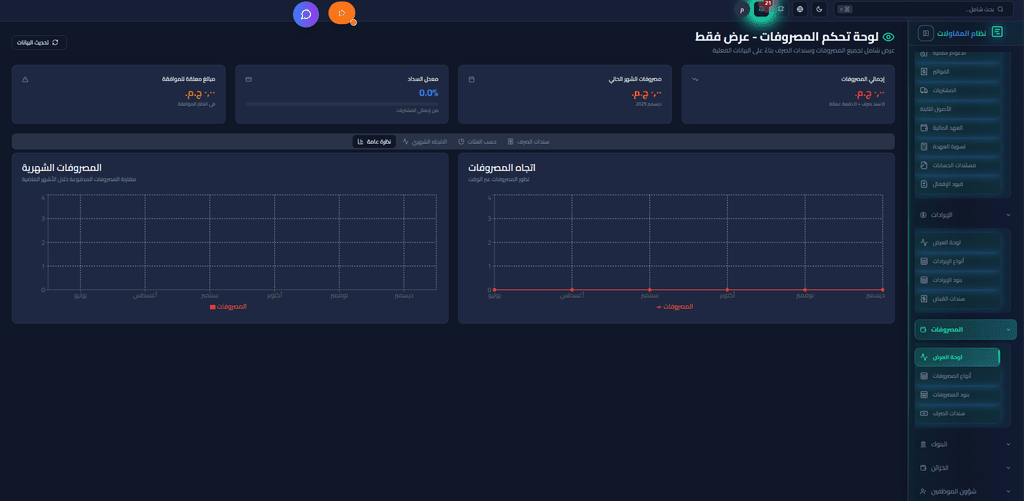The image size is (1024, 501).
Task: Toggle المصروفات legend in monthly bar chart
Action: (228, 306)
